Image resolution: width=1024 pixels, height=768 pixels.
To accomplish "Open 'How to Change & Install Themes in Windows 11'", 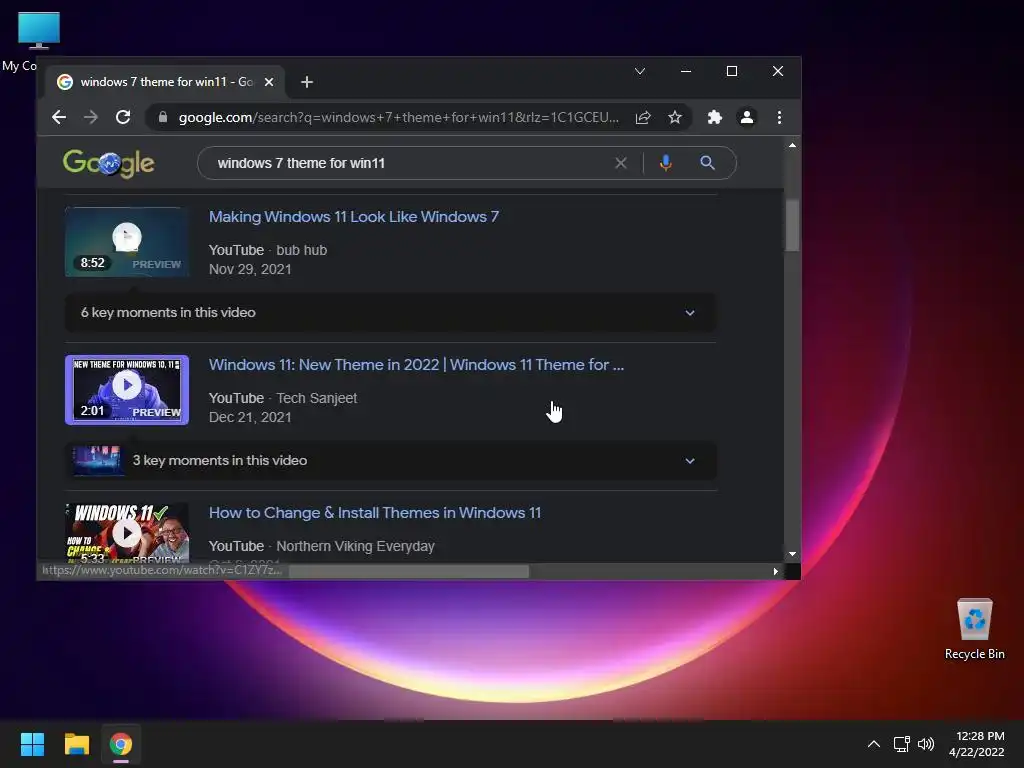I will [x=375, y=513].
